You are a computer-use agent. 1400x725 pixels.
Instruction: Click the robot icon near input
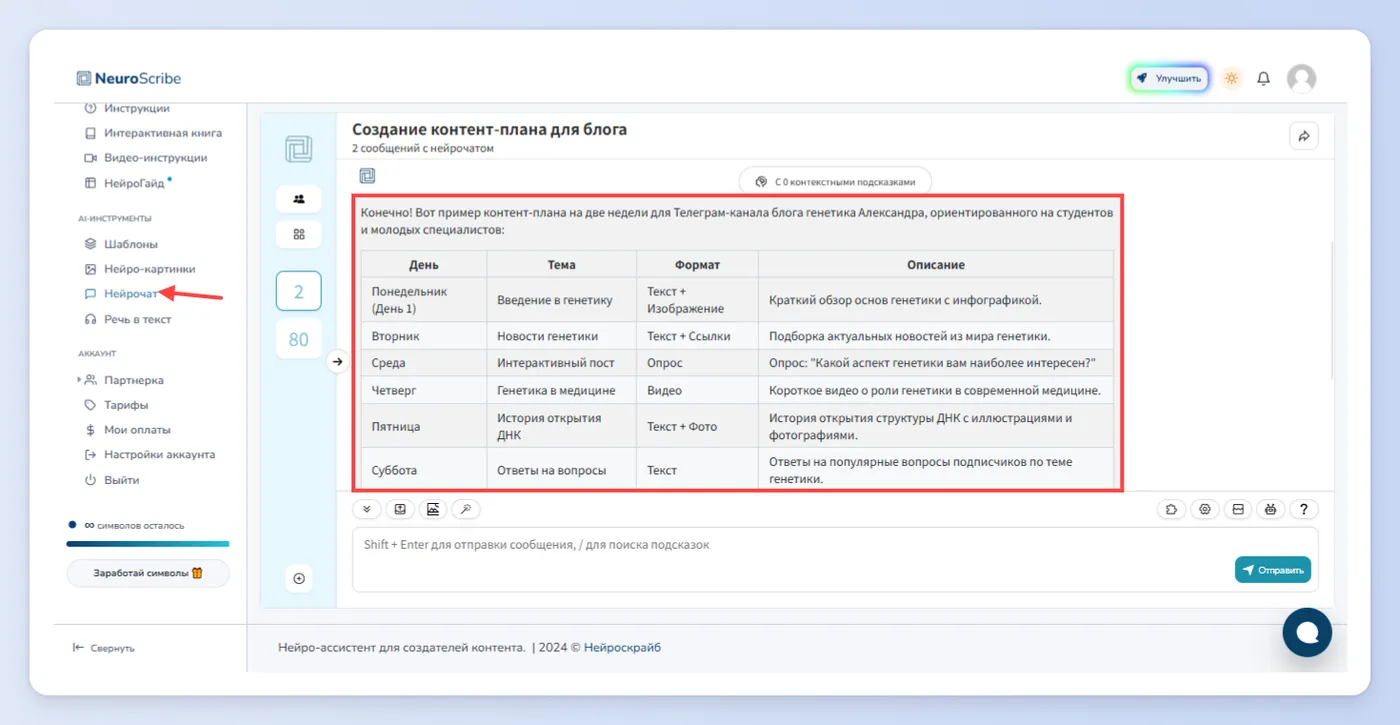coord(1270,509)
